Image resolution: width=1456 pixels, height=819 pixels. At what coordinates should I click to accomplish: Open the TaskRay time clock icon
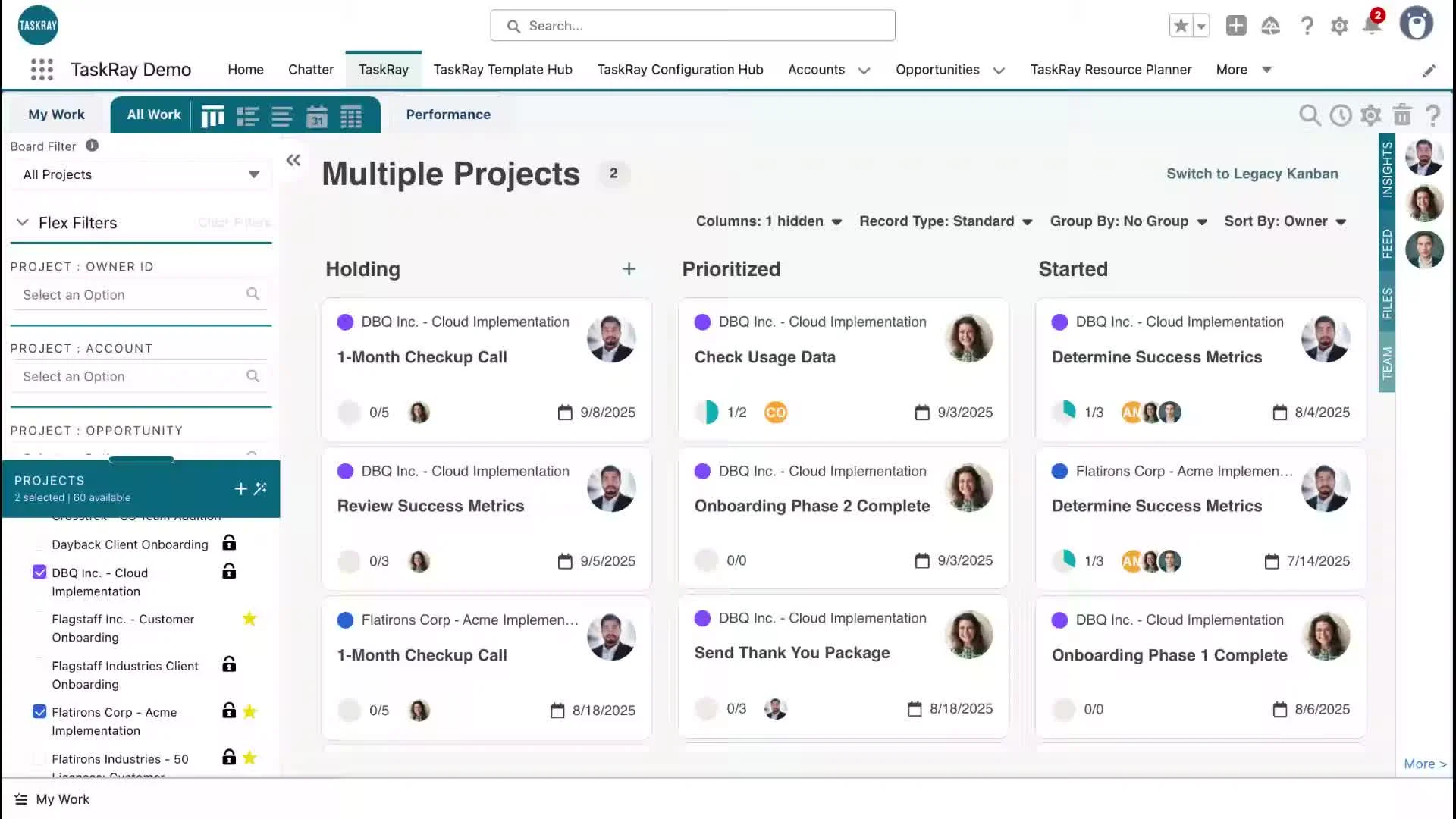[1340, 115]
